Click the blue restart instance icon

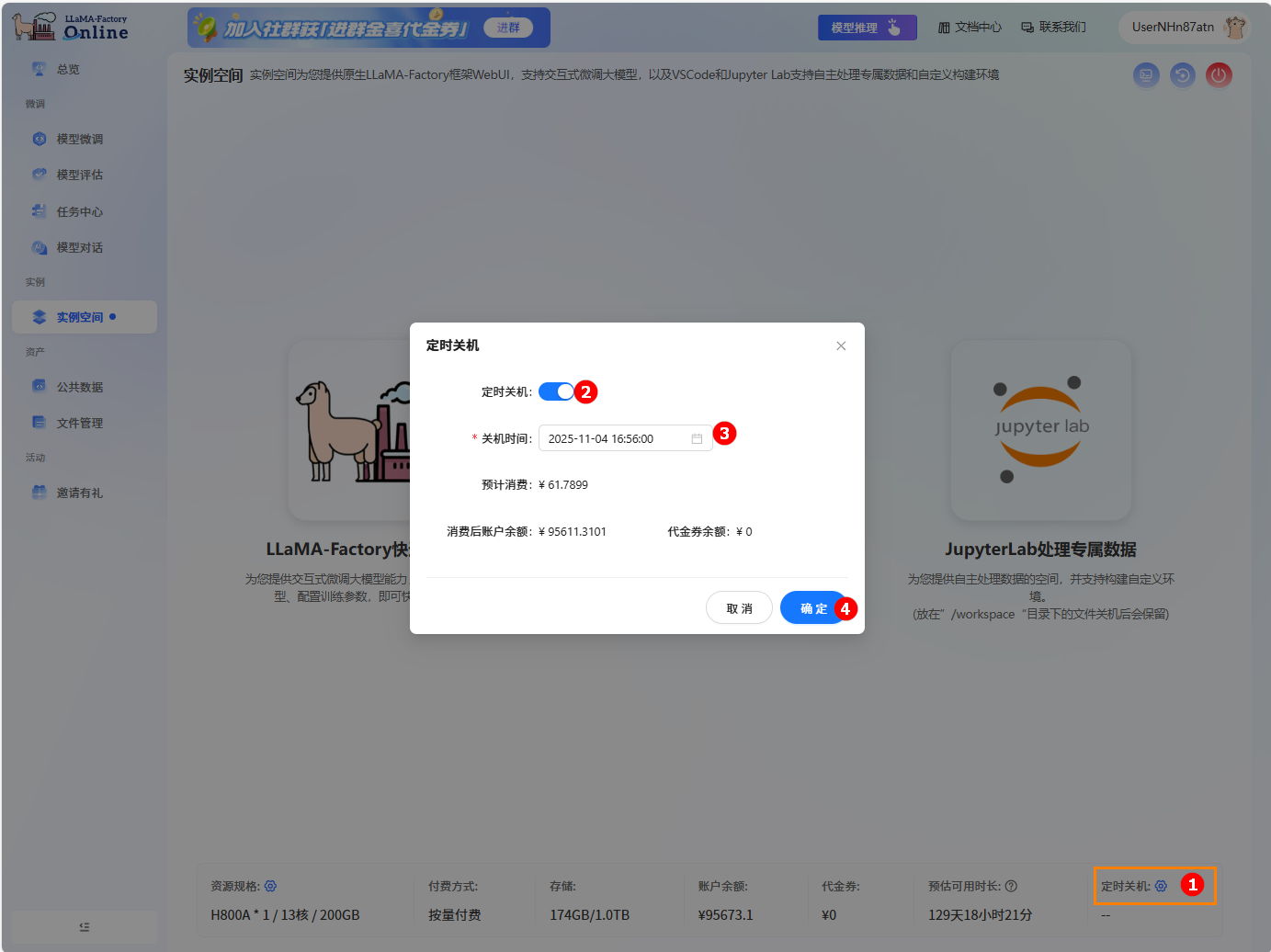click(1183, 75)
